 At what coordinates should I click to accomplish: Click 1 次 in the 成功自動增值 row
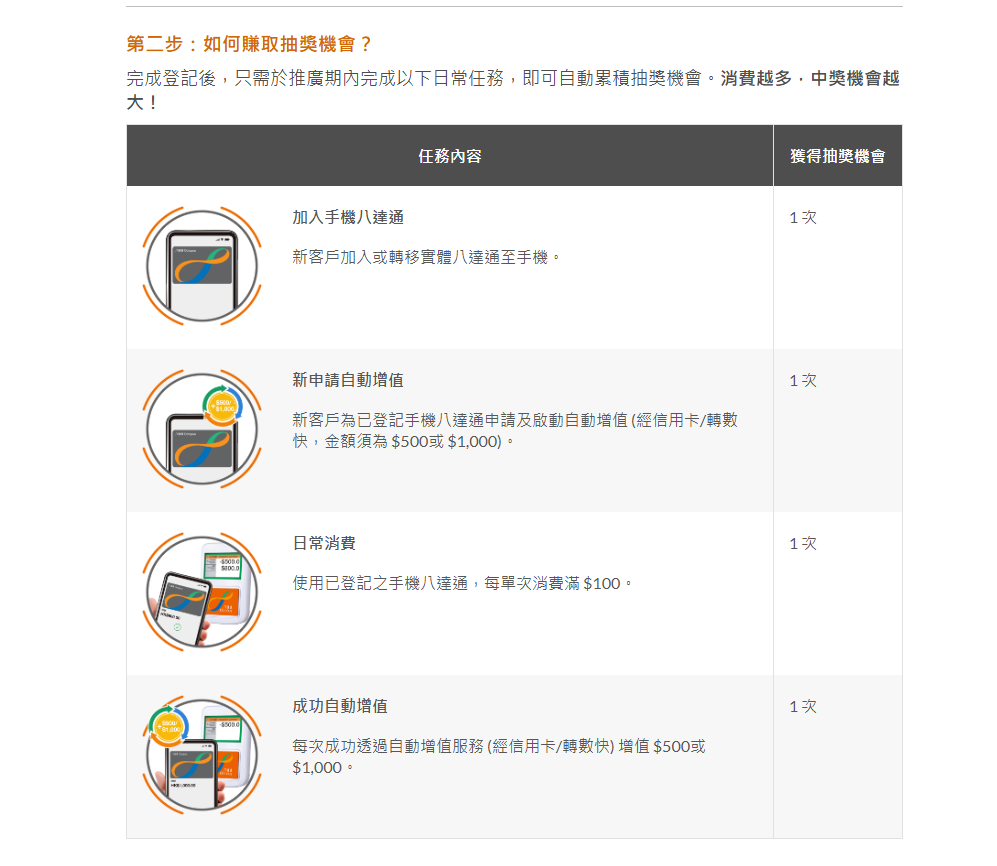click(x=802, y=706)
